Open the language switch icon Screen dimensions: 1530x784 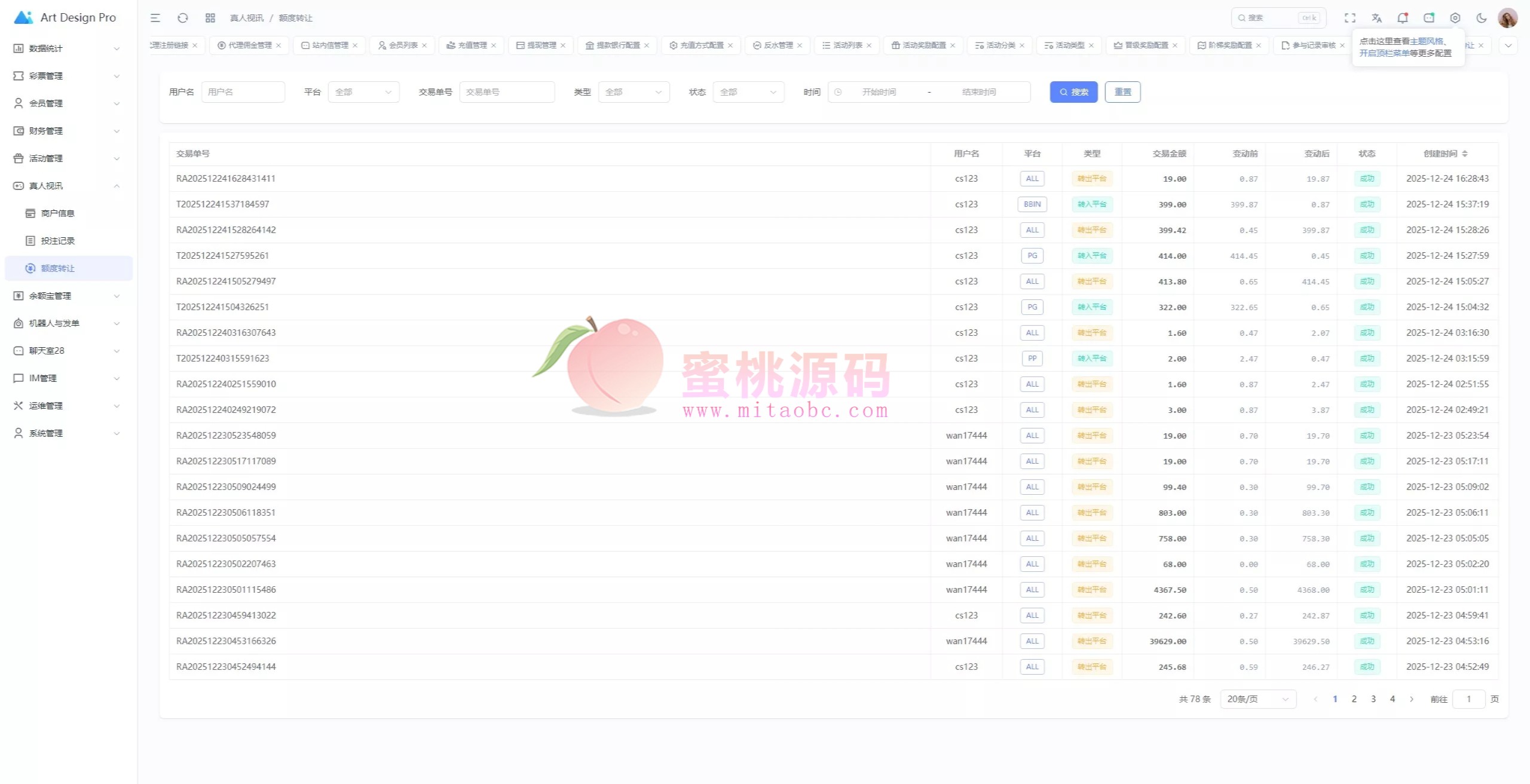point(1376,18)
